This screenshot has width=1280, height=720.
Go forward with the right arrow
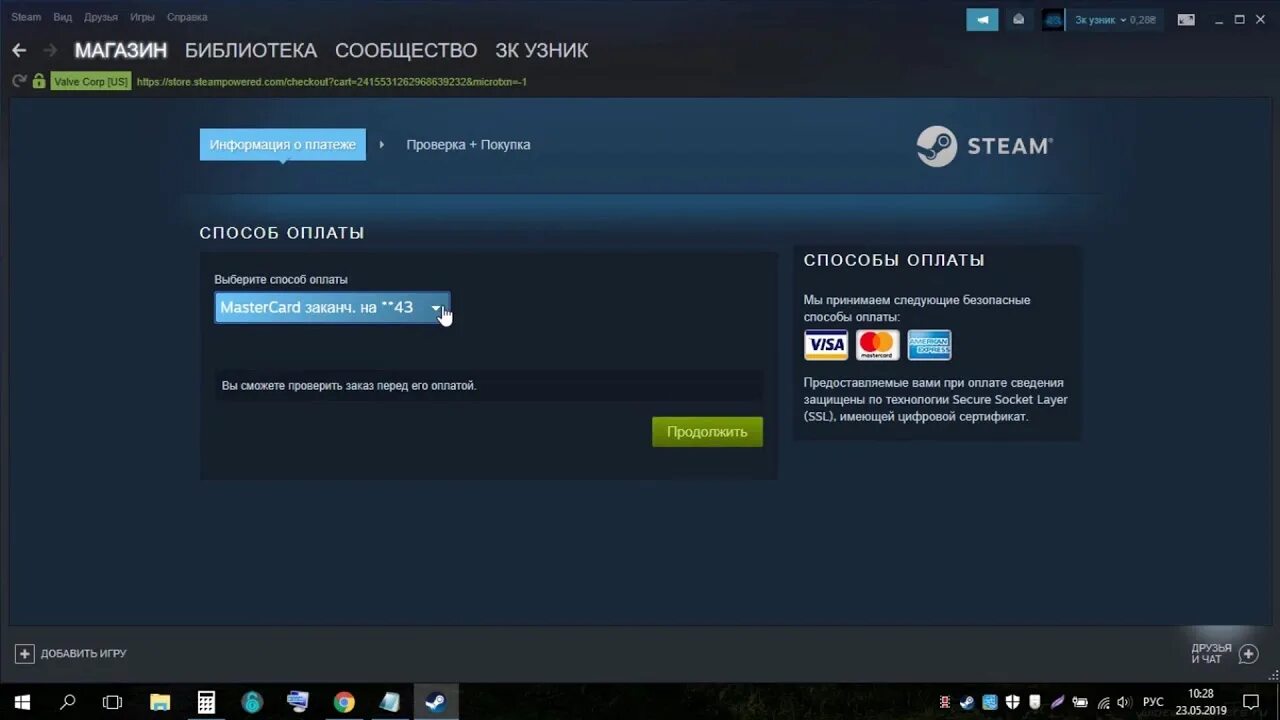coord(50,50)
